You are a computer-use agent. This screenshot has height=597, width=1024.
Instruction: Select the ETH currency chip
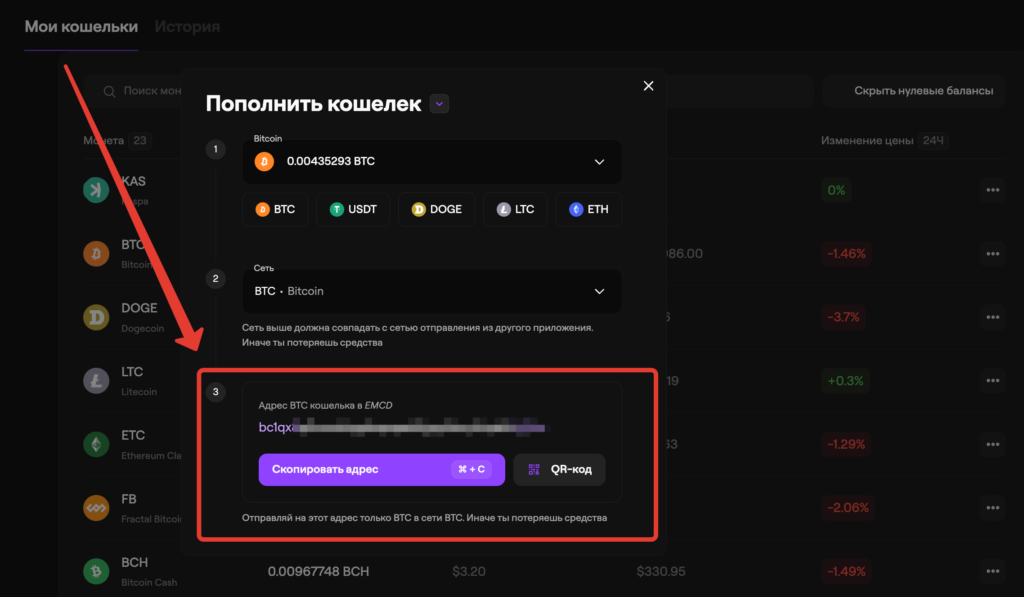click(x=588, y=209)
